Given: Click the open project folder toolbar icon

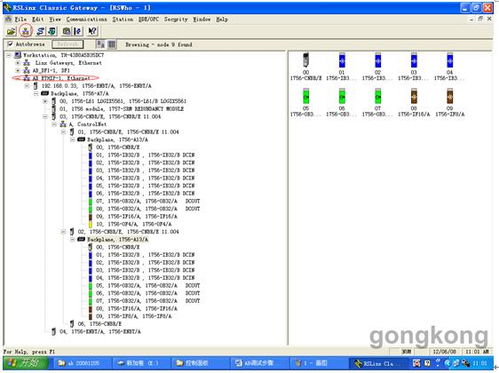Looking at the screenshot, I should (x=11, y=31).
